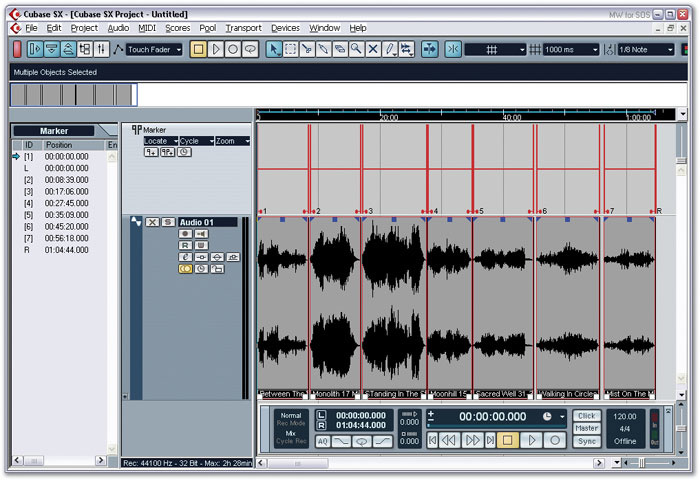Mute the Audio 01 track
Image resolution: width=700 pixels, height=481 pixels.
pos(152,222)
